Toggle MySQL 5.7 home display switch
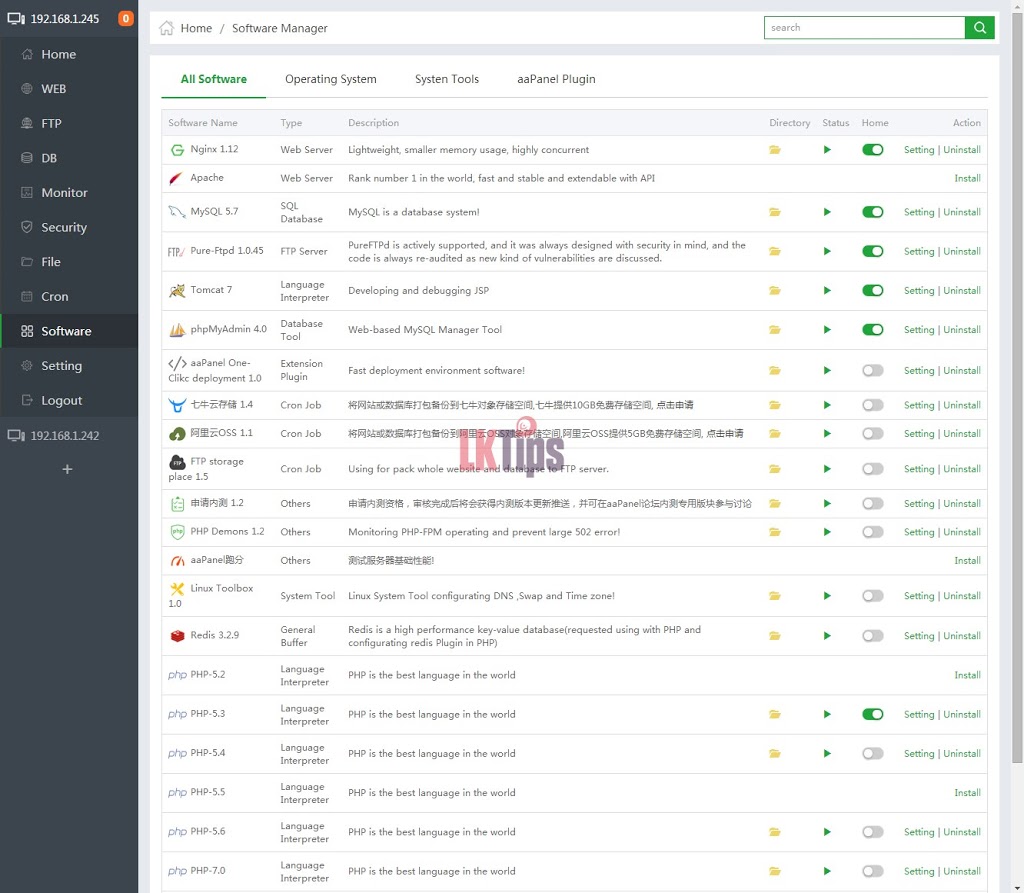 872,212
